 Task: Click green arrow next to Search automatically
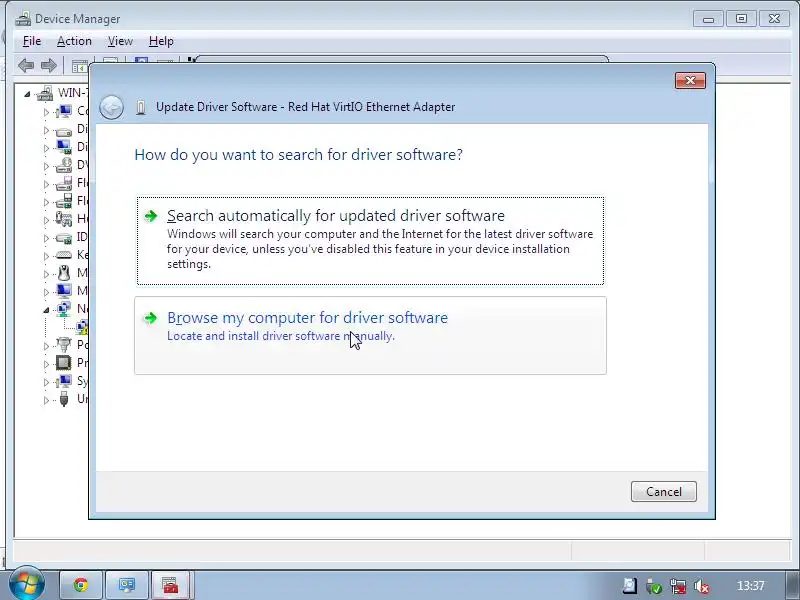pos(151,216)
